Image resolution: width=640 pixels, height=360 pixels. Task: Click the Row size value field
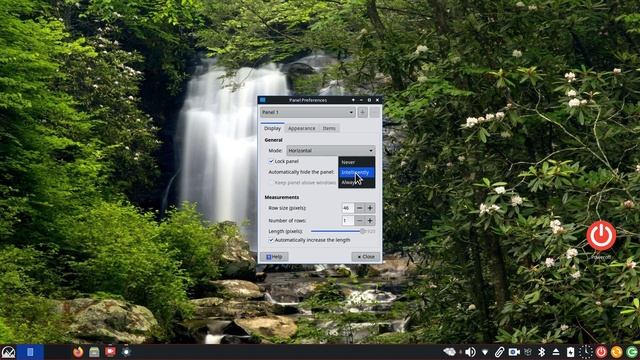[x=348, y=208]
